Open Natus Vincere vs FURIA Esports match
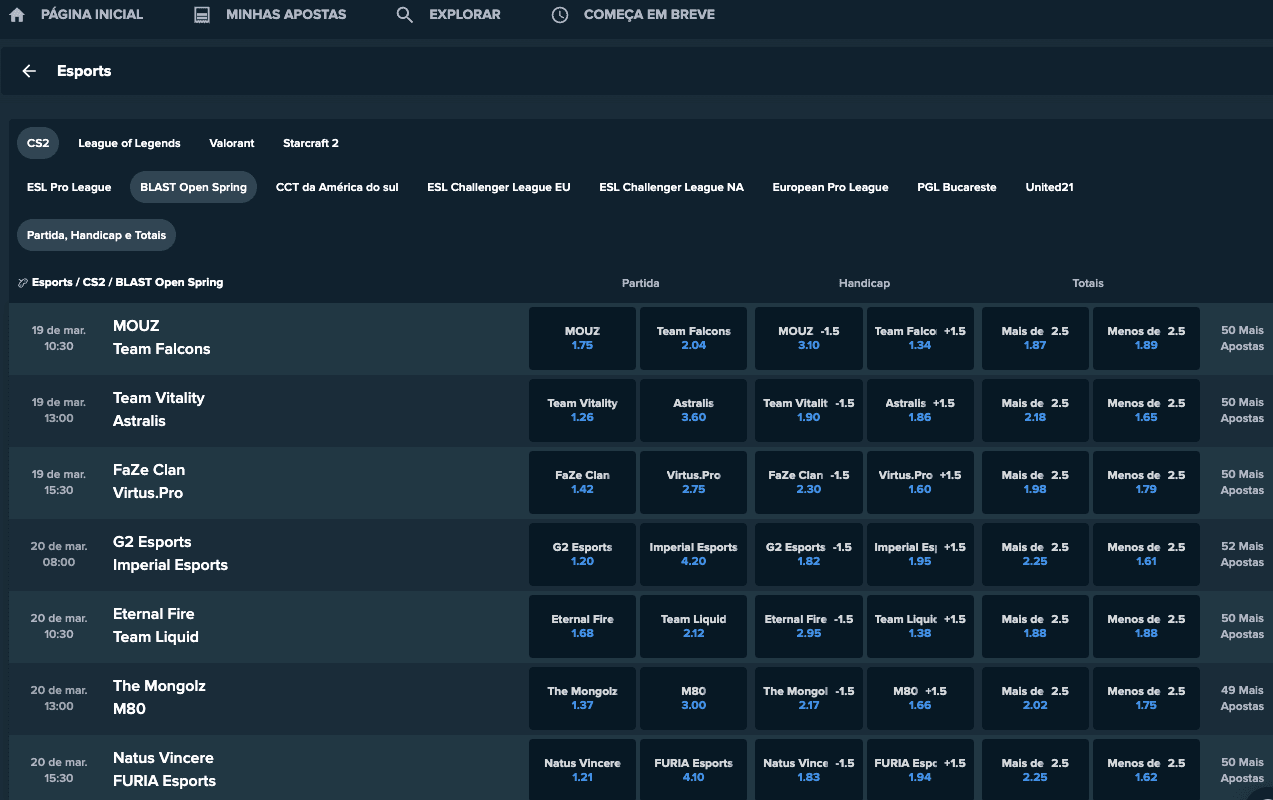This screenshot has height=800, width=1273. point(164,769)
